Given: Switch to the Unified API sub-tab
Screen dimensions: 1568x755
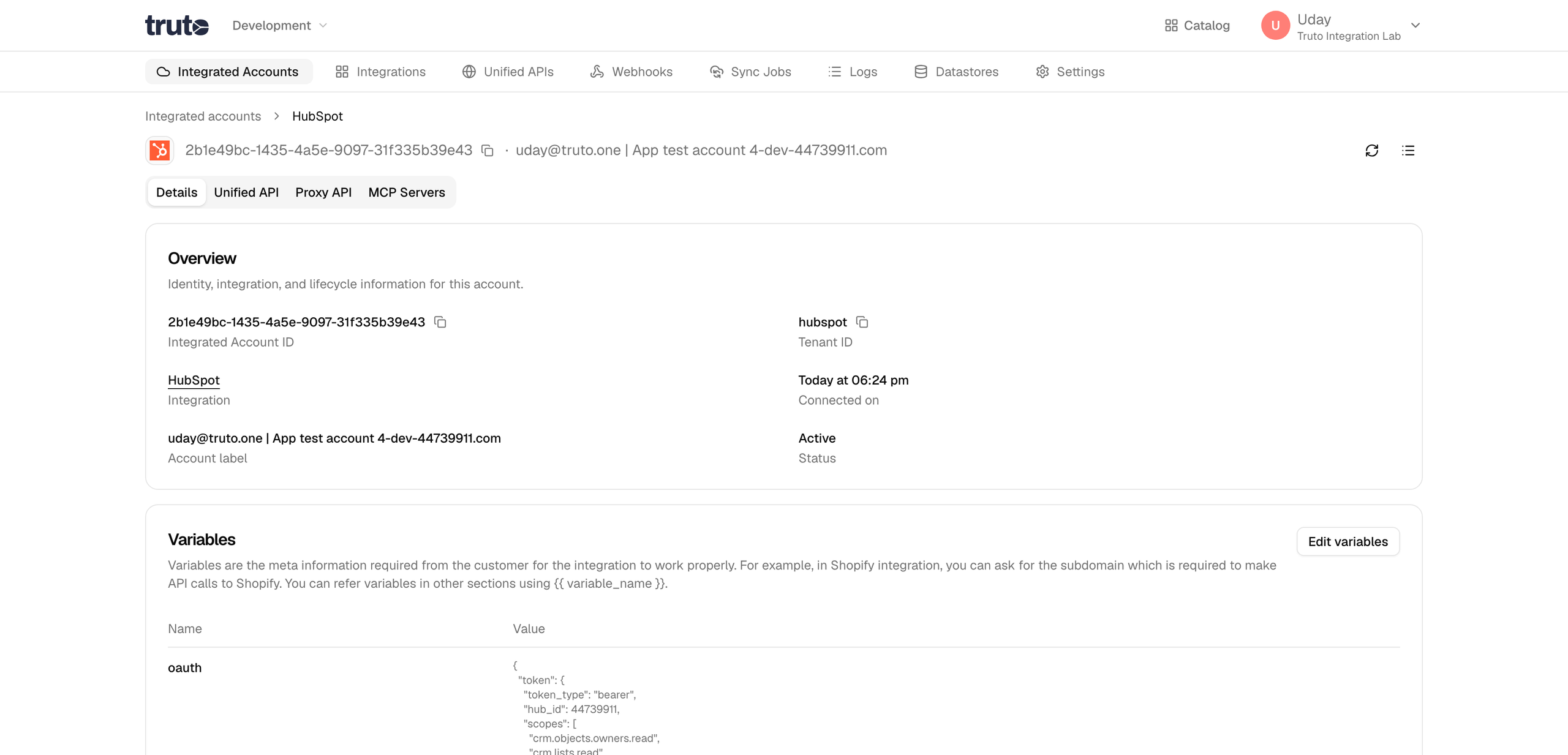Looking at the screenshot, I should pos(246,192).
